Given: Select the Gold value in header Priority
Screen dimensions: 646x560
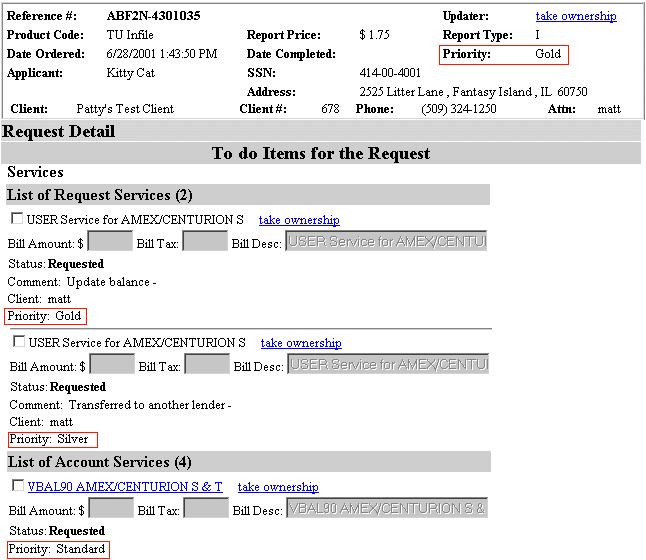Looking at the screenshot, I should [548, 54].
